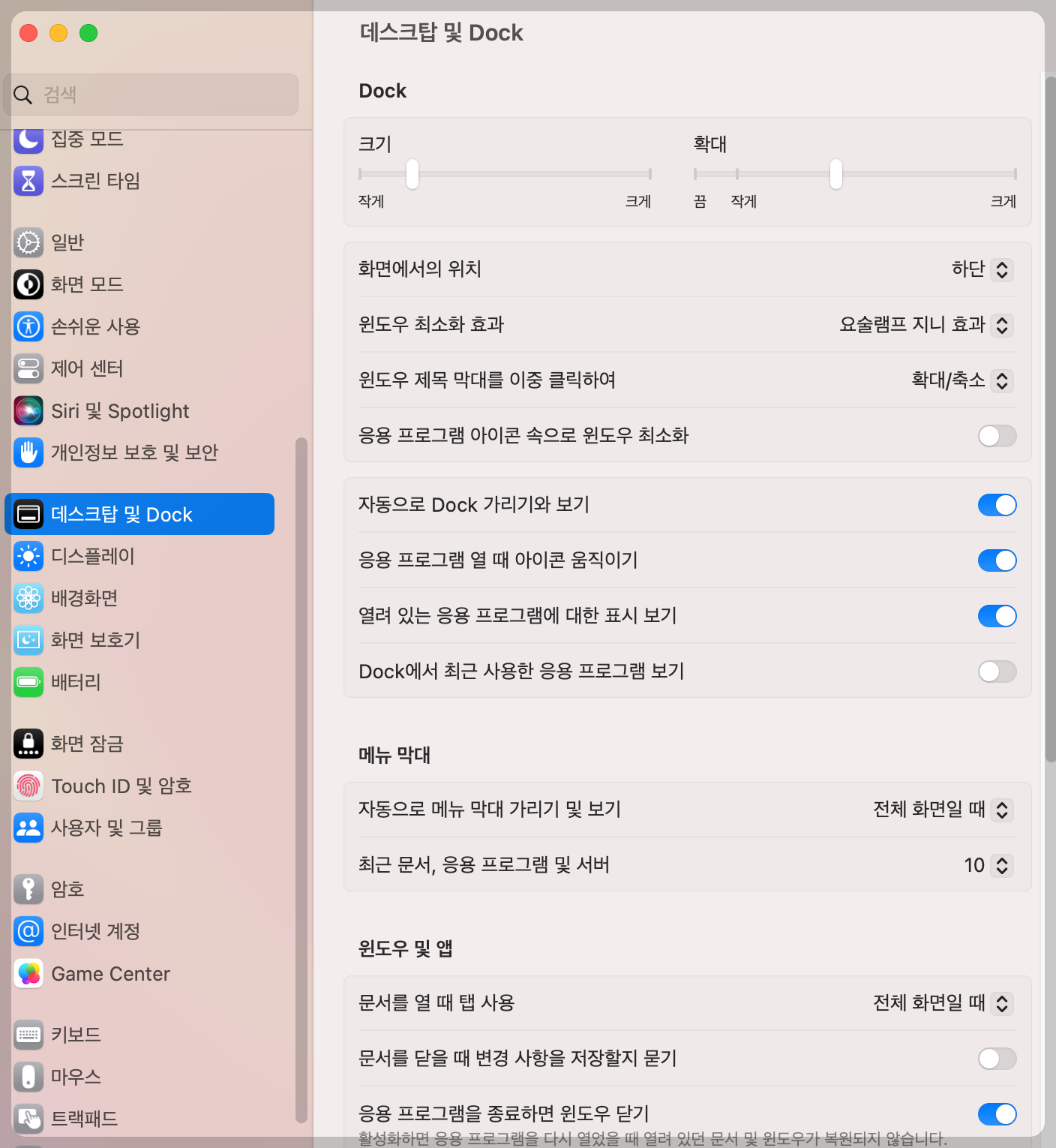Select 인터넷 계정 label in sidebar
Screen dimensions: 1056x1148
coord(96,931)
